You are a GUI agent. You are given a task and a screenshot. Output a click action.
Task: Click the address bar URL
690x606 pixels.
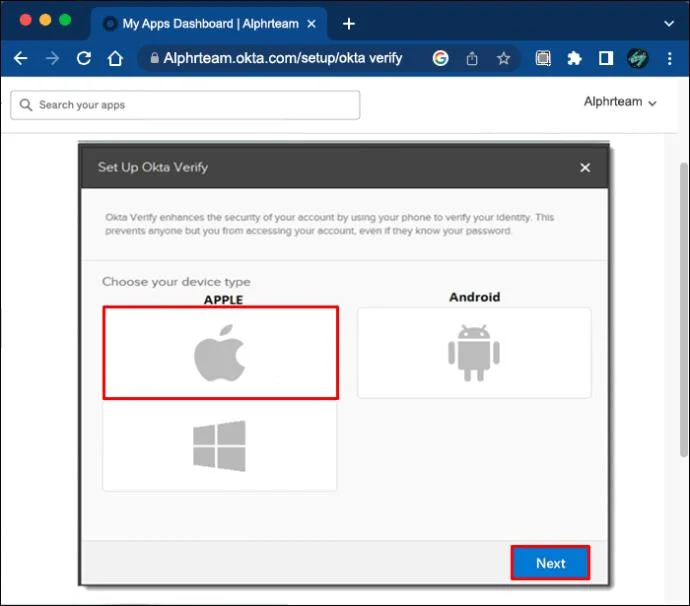[x=283, y=58]
